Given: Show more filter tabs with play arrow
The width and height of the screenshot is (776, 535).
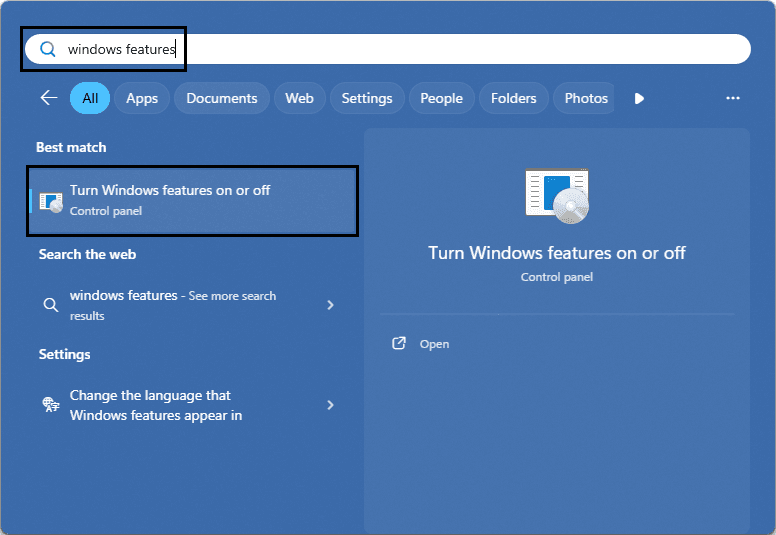Looking at the screenshot, I should click(x=639, y=98).
